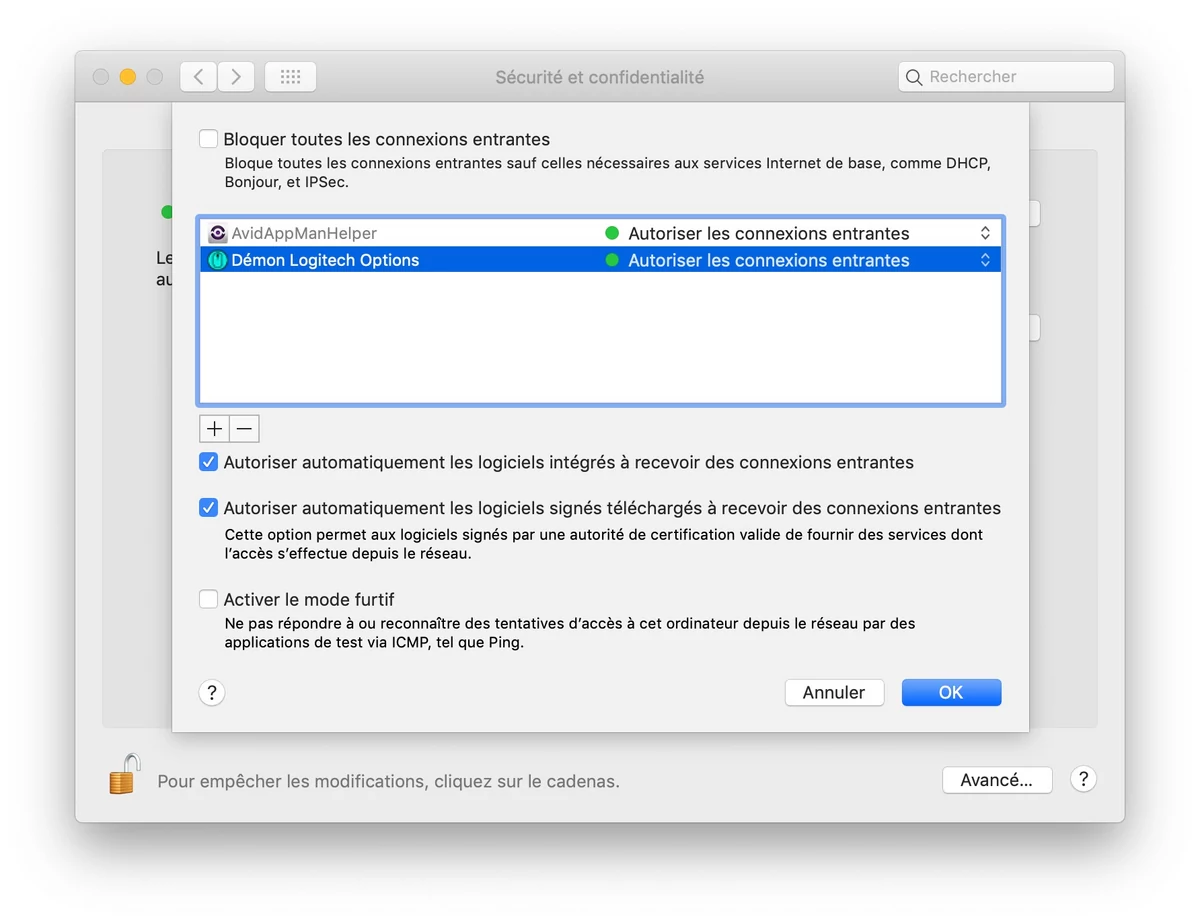The width and height of the screenshot is (1200, 922).
Task: Click the padlock to prevent changes
Action: tap(125, 775)
